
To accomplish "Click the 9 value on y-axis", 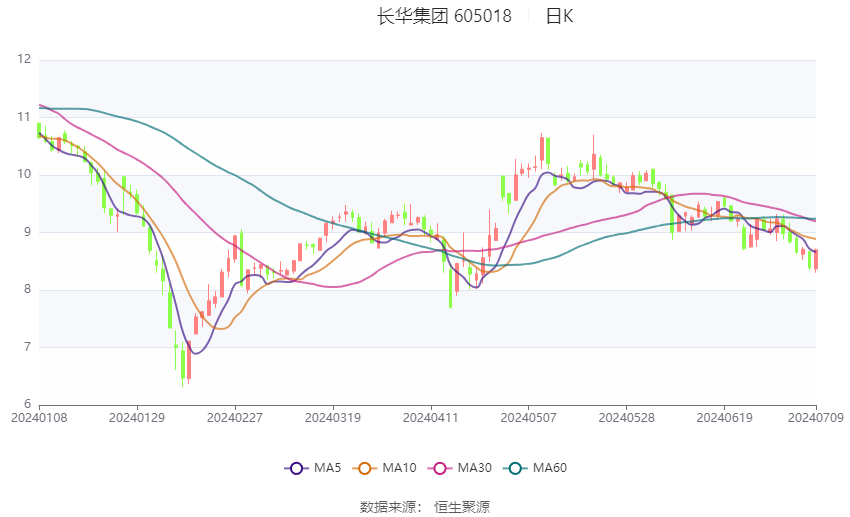I will pos(27,232).
